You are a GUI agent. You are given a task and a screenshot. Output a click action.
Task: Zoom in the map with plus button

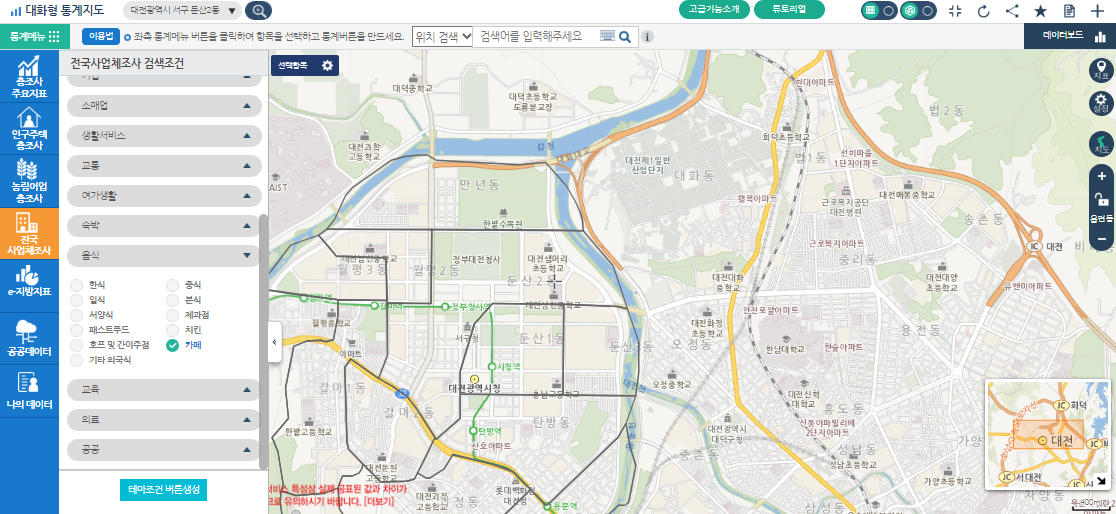click(1101, 177)
